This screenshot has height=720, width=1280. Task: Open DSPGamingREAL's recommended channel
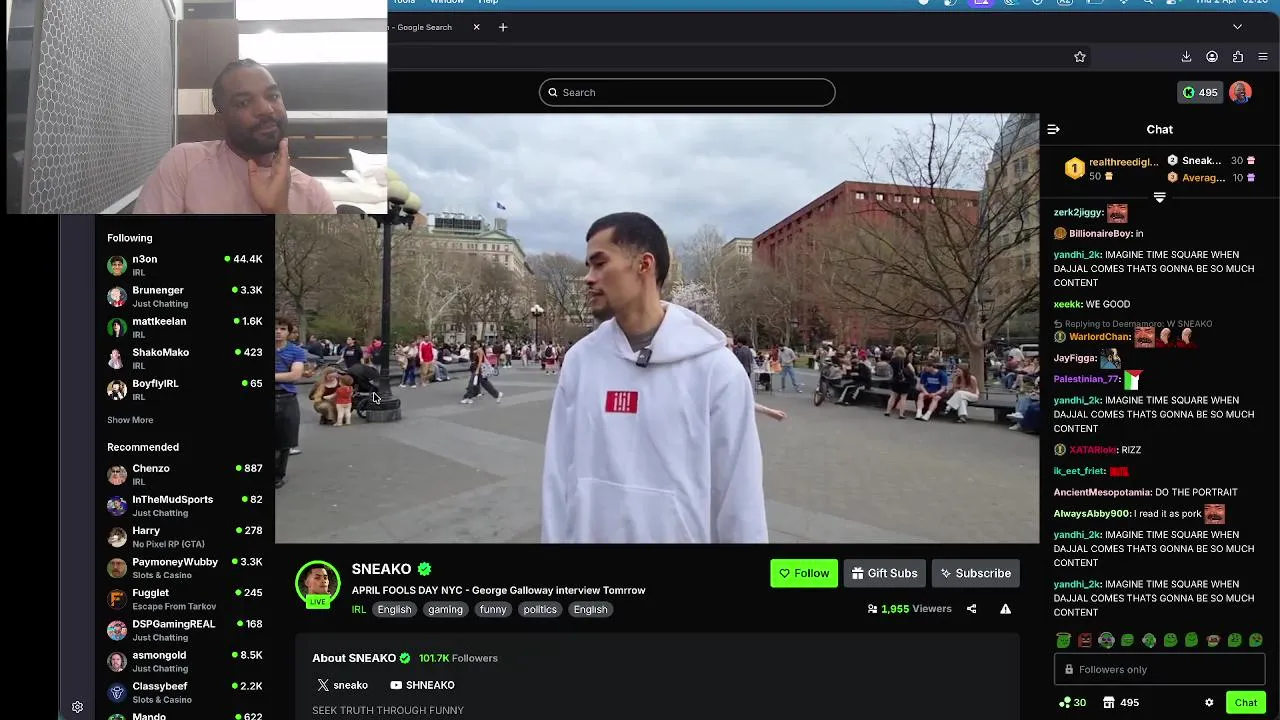(x=185, y=629)
